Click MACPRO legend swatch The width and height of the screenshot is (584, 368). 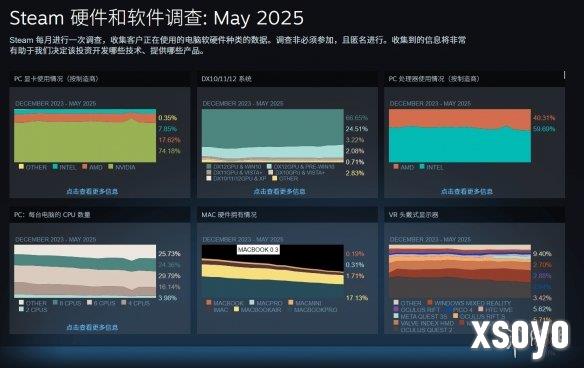[252, 302]
